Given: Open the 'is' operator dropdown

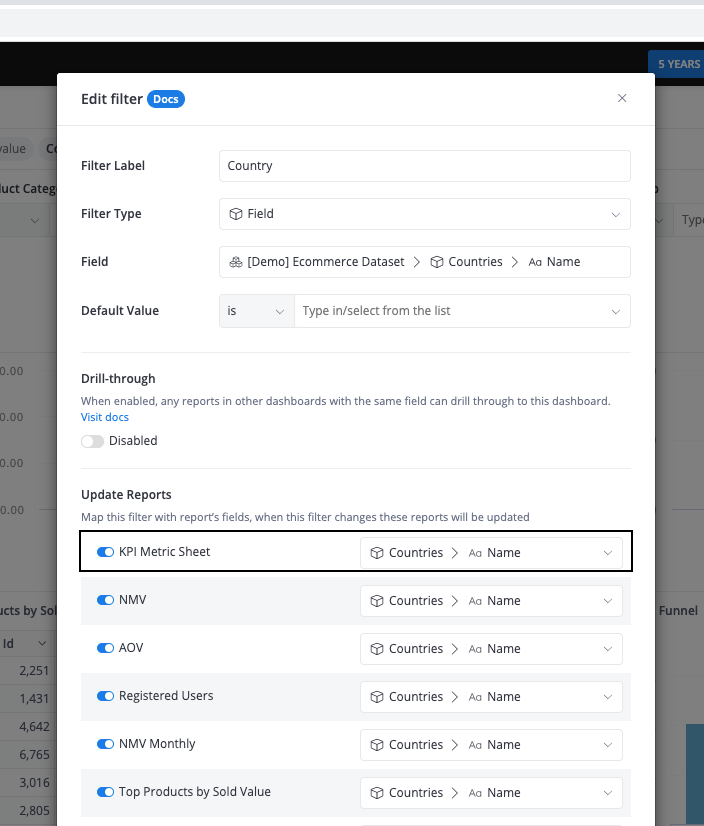Looking at the screenshot, I should [256, 311].
